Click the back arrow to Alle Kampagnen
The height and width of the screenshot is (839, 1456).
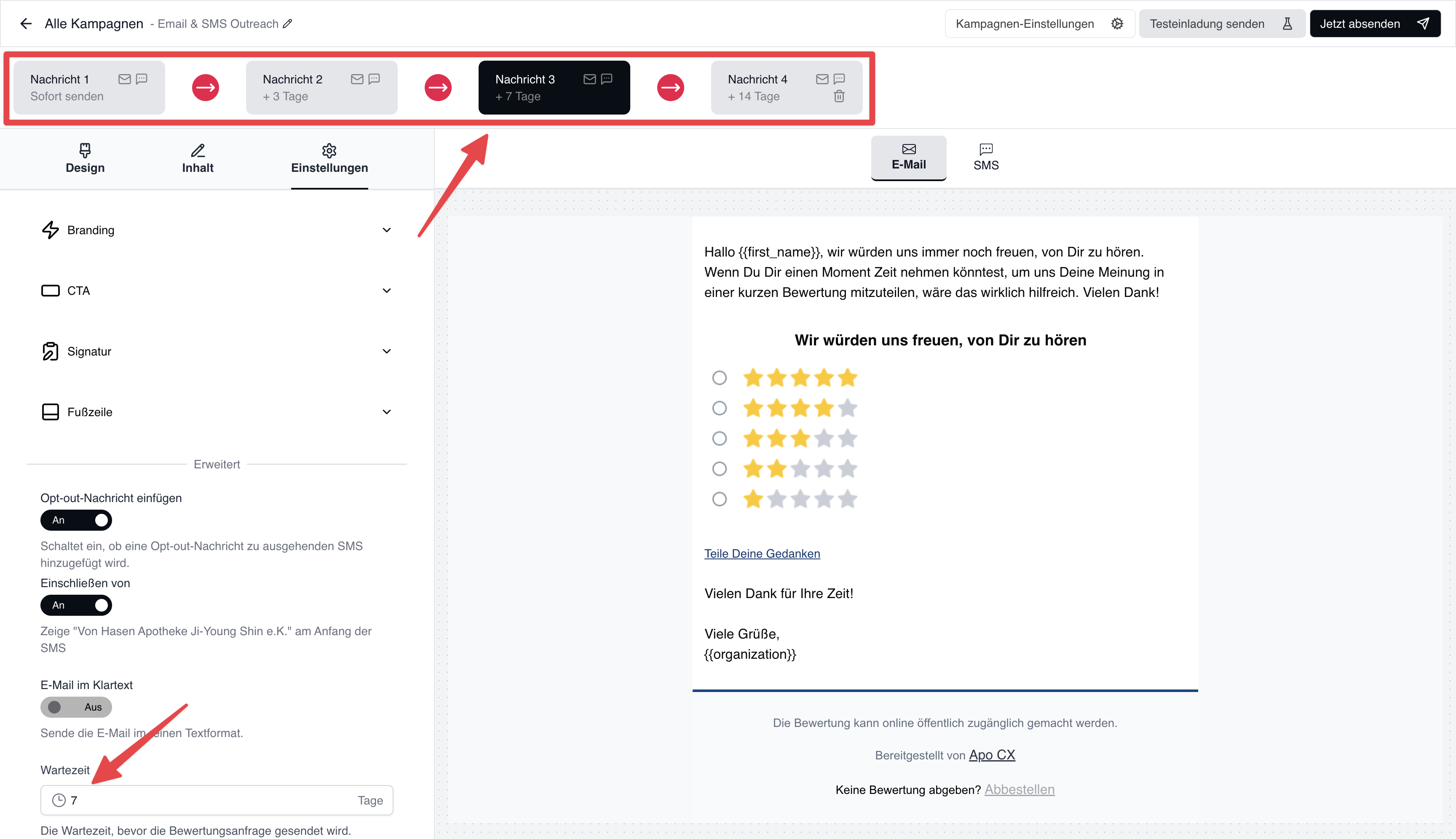(x=25, y=24)
